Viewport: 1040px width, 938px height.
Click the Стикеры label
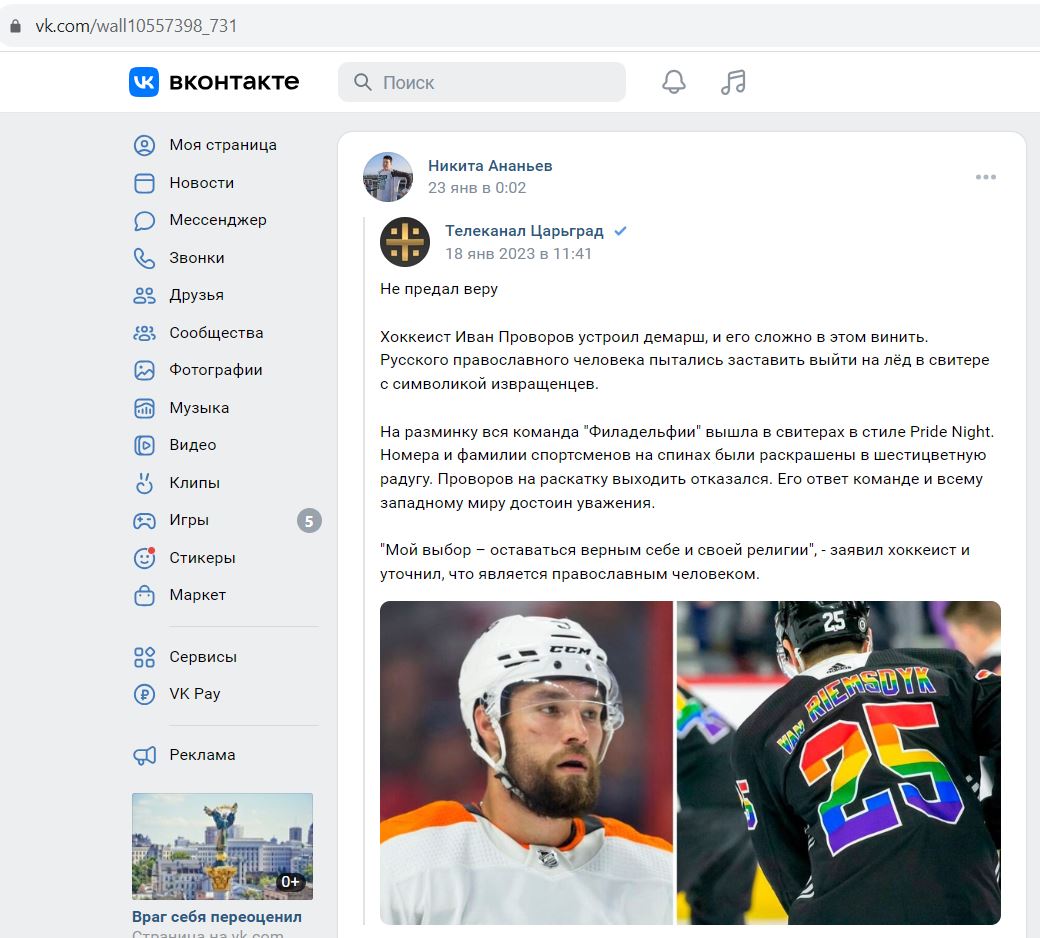click(x=202, y=558)
